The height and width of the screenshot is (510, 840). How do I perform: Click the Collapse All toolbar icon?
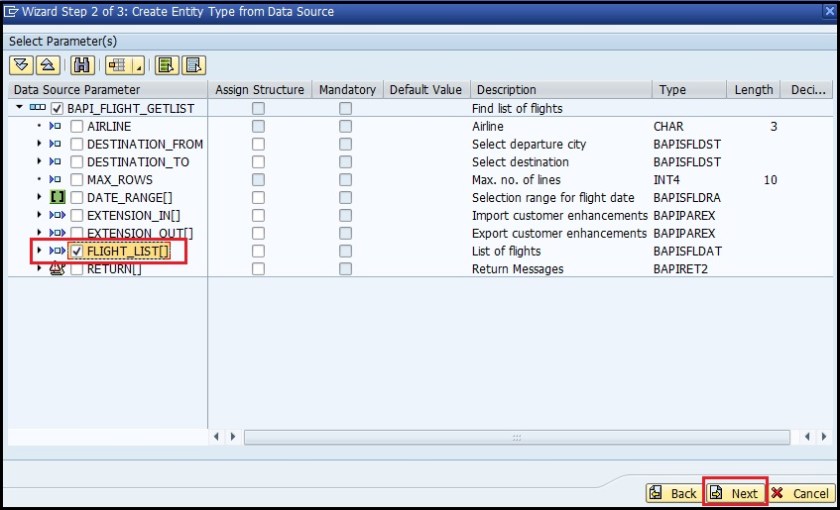48,65
